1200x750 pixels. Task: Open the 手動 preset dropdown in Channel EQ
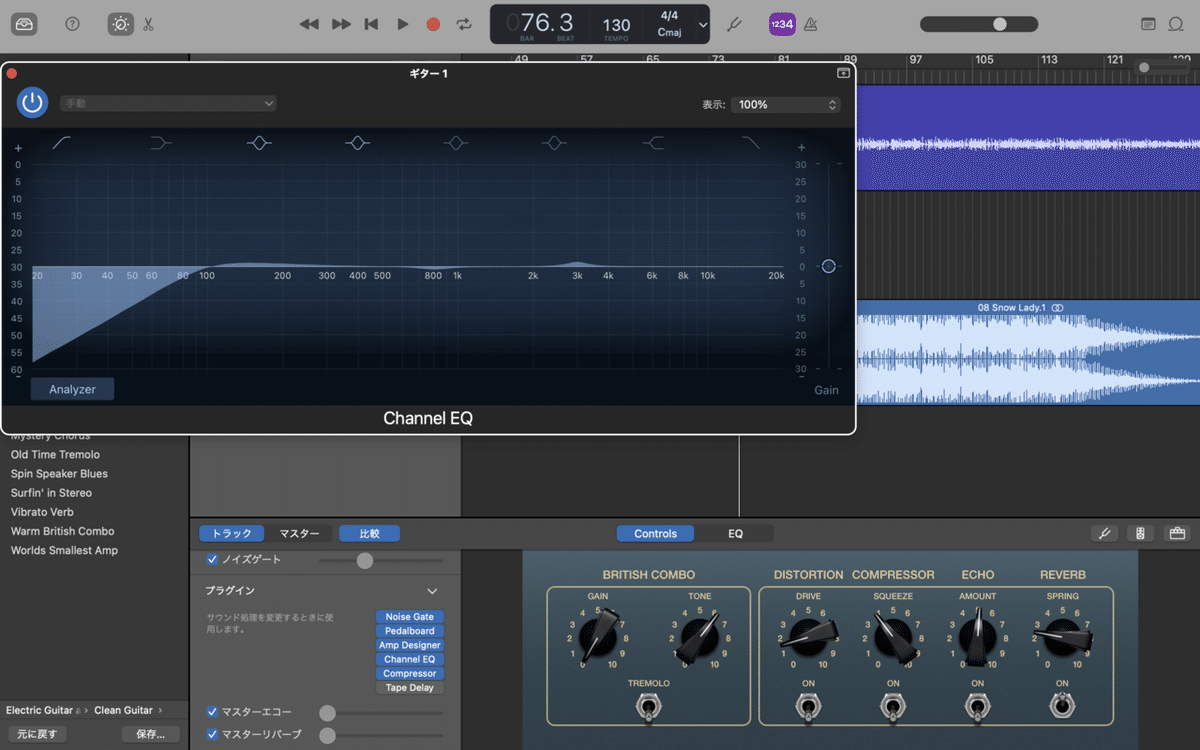[x=168, y=103]
